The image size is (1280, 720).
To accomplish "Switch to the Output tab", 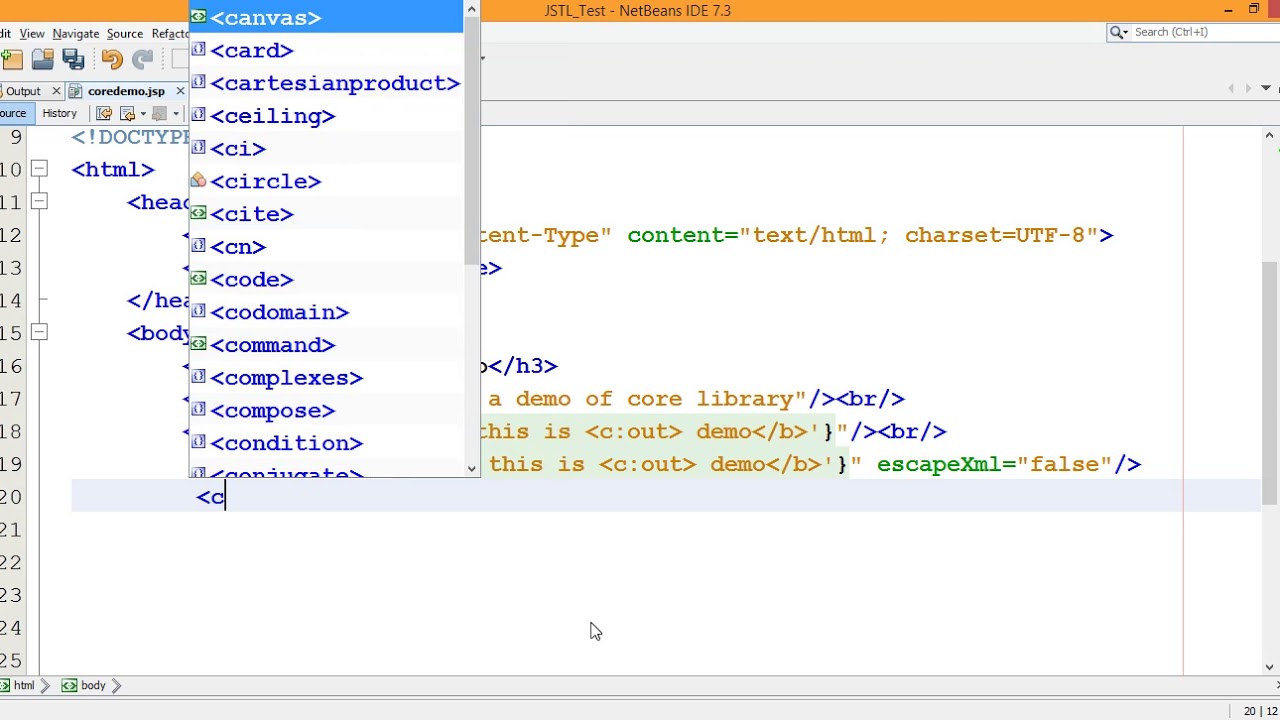I will point(23,91).
